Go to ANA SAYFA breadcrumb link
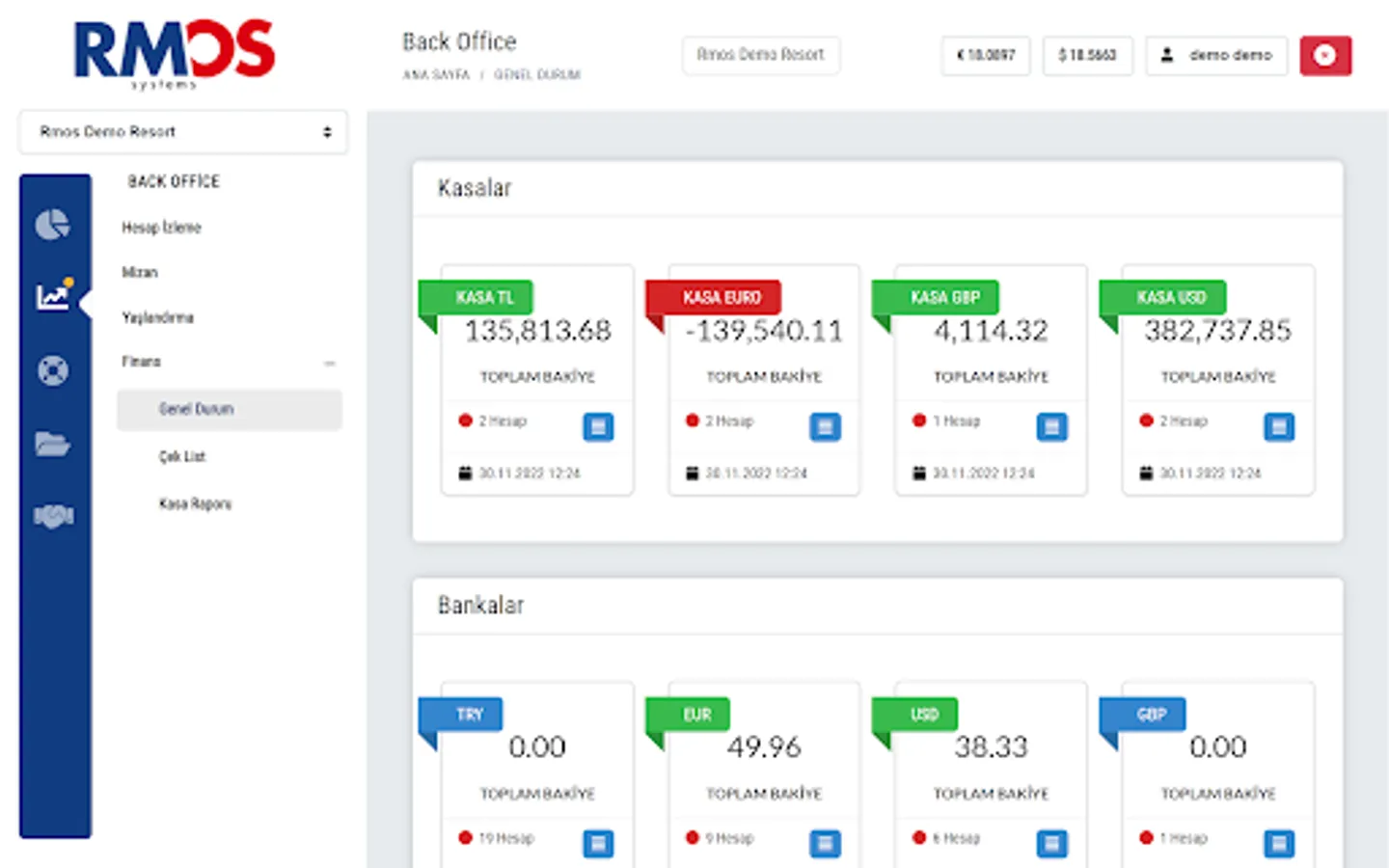This screenshot has height=868, width=1389. (436, 74)
